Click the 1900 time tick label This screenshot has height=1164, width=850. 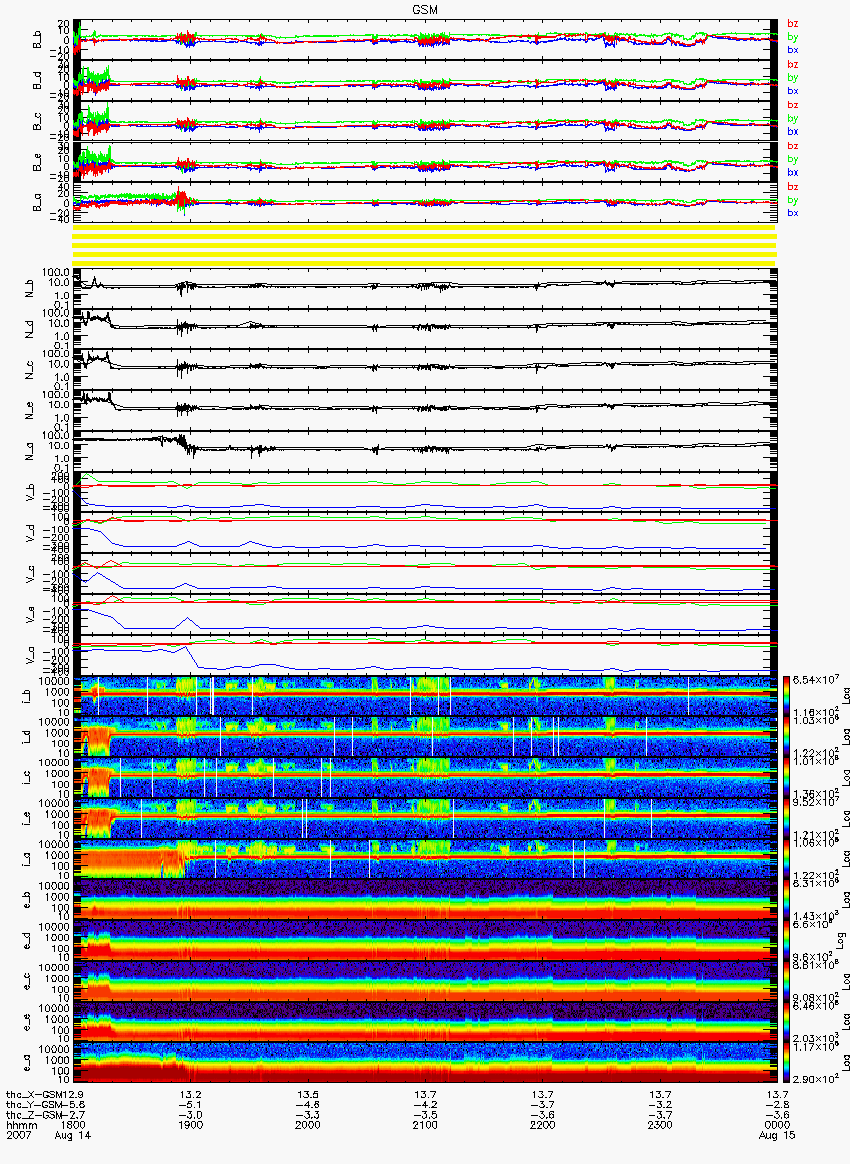[x=191, y=1125]
